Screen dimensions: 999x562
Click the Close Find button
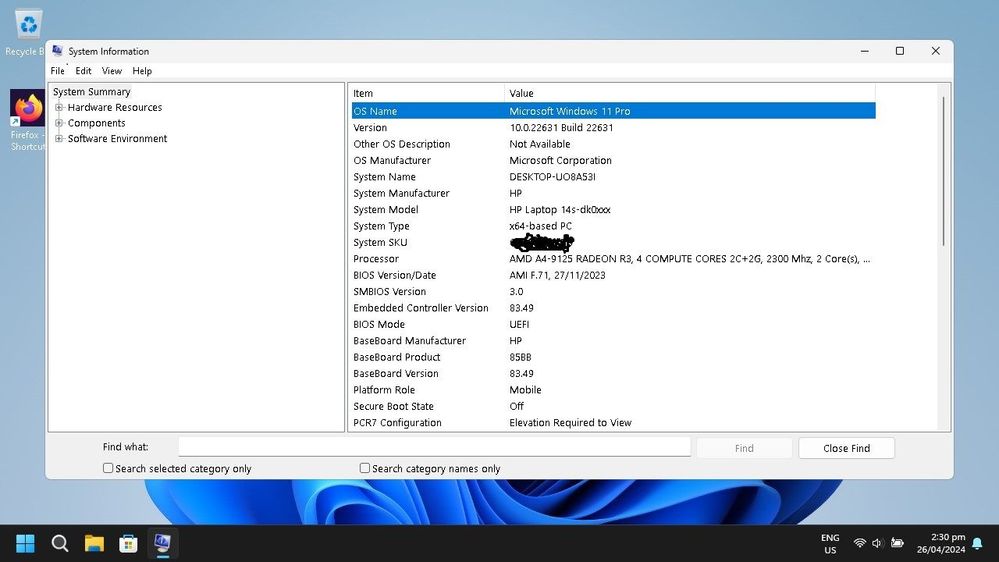pos(846,448)
